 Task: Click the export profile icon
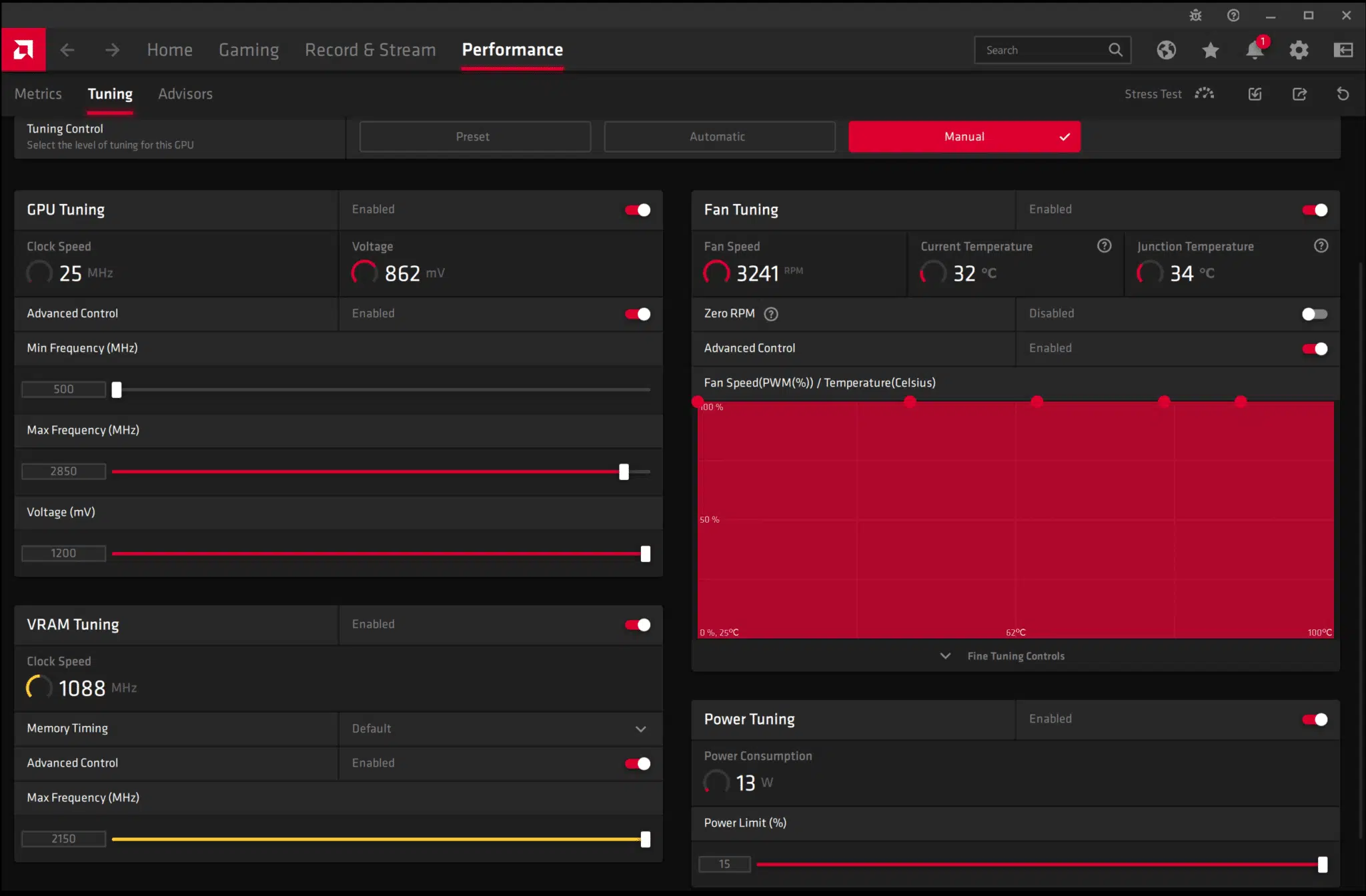click(x=1299, y=94)
